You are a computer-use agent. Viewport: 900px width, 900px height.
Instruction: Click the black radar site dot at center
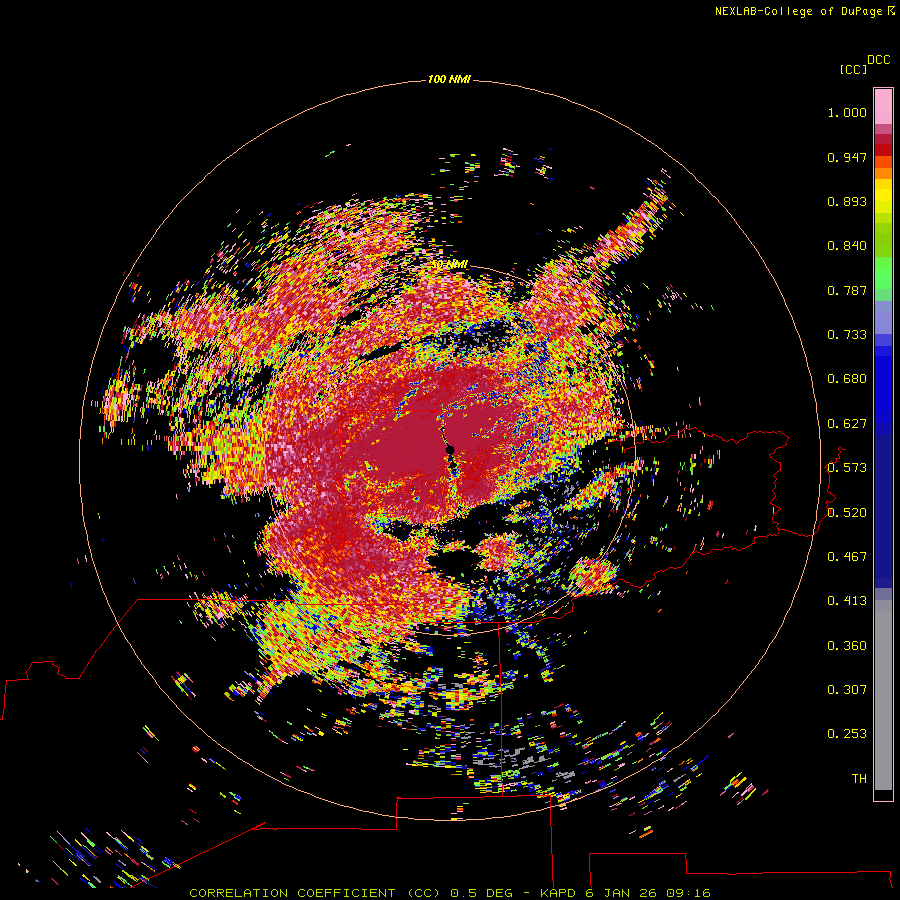point(450,450)
